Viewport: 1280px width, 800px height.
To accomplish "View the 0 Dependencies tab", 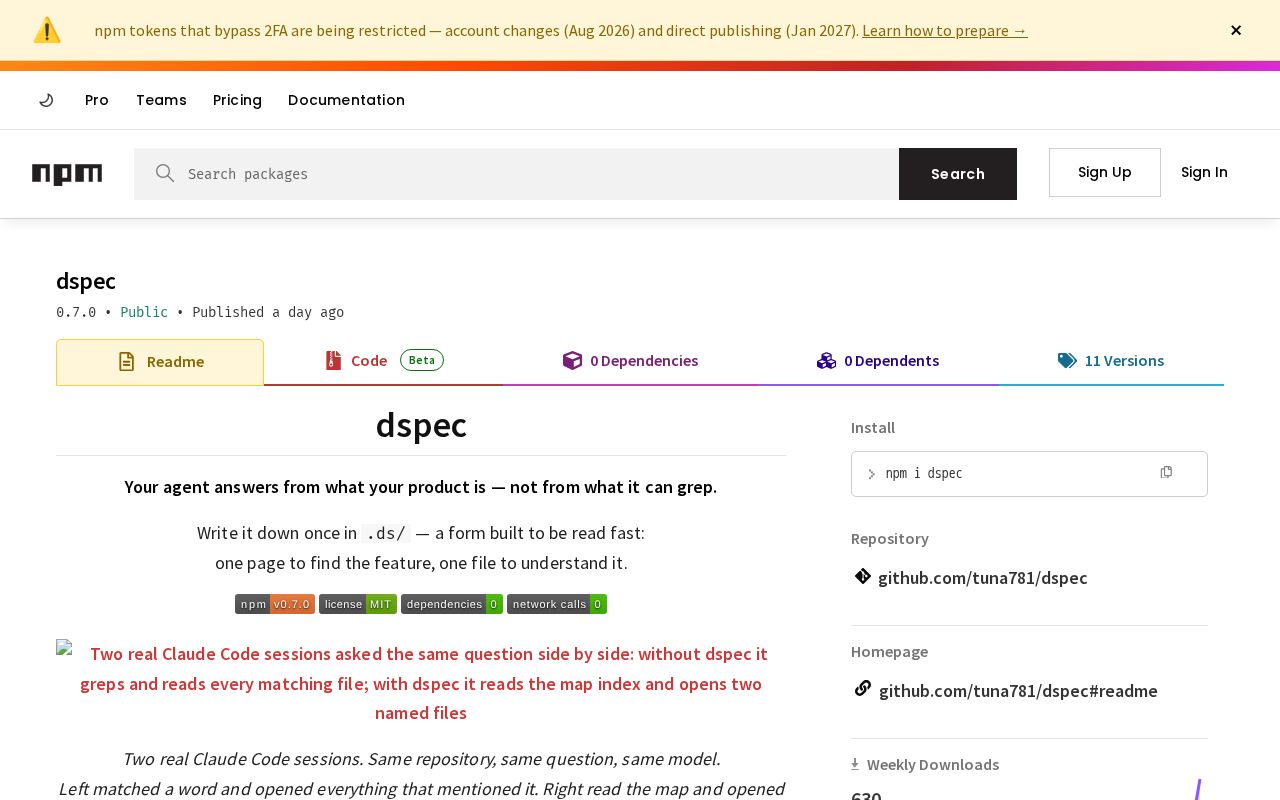I will click(630, 361).
